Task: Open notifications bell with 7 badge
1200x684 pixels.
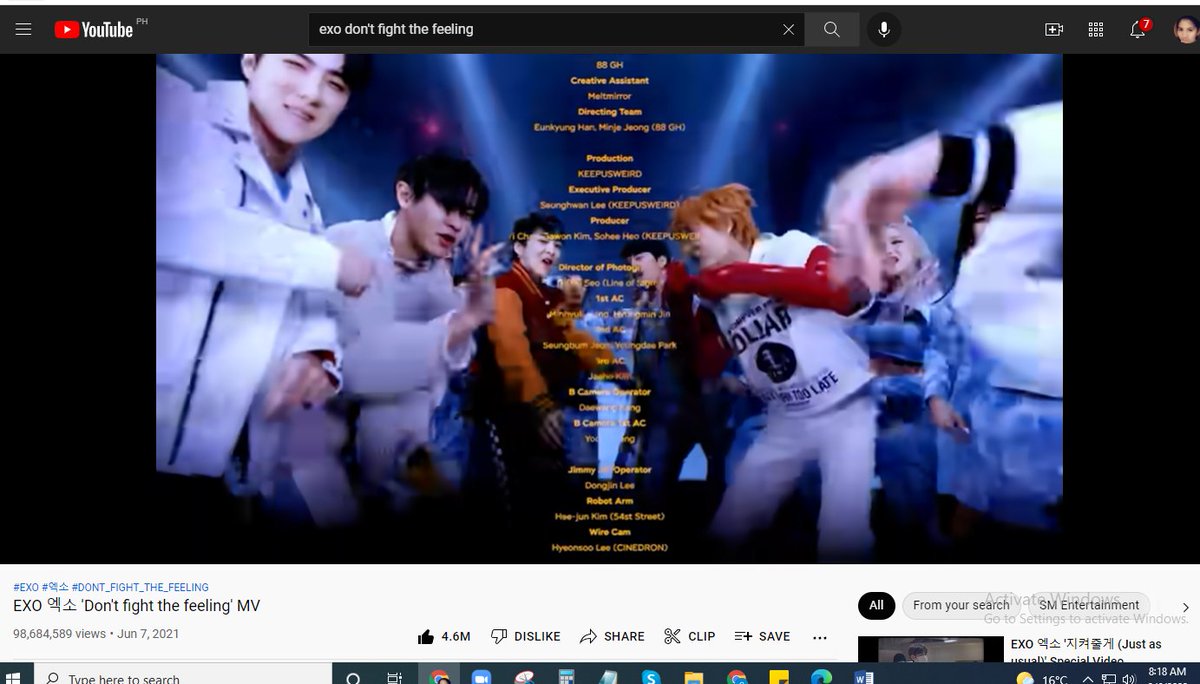Action: 1138,29
